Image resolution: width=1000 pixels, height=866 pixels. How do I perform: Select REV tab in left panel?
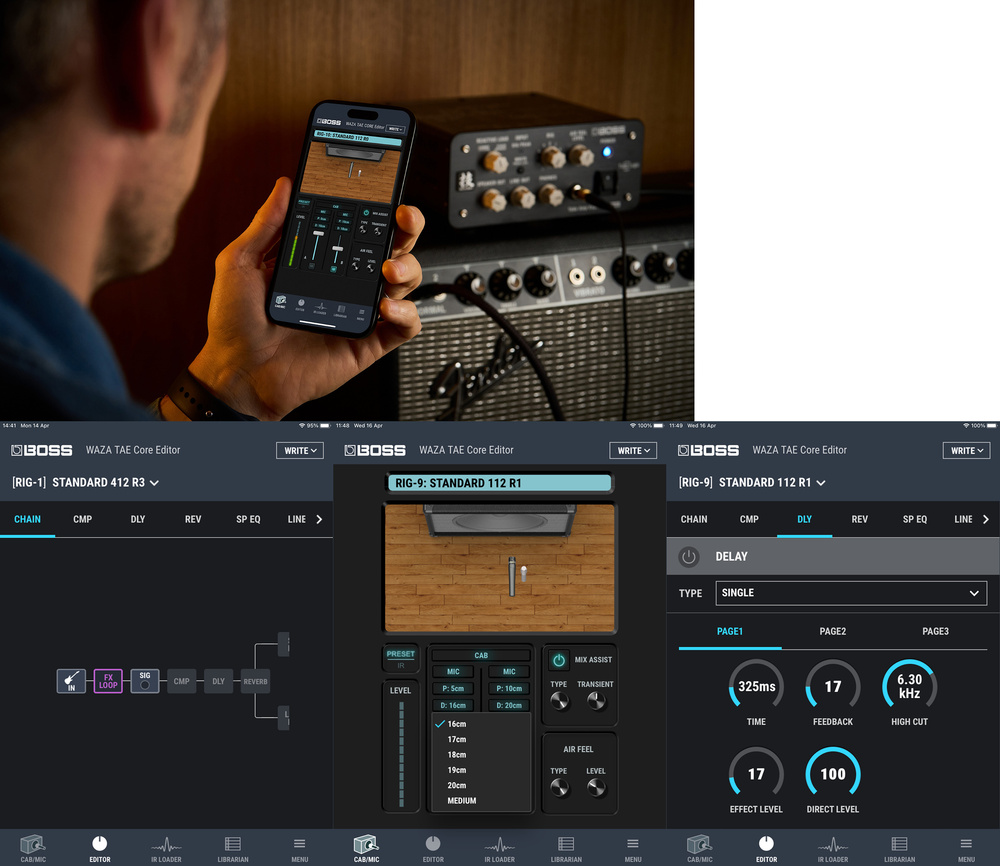click(x=193, y=519)
